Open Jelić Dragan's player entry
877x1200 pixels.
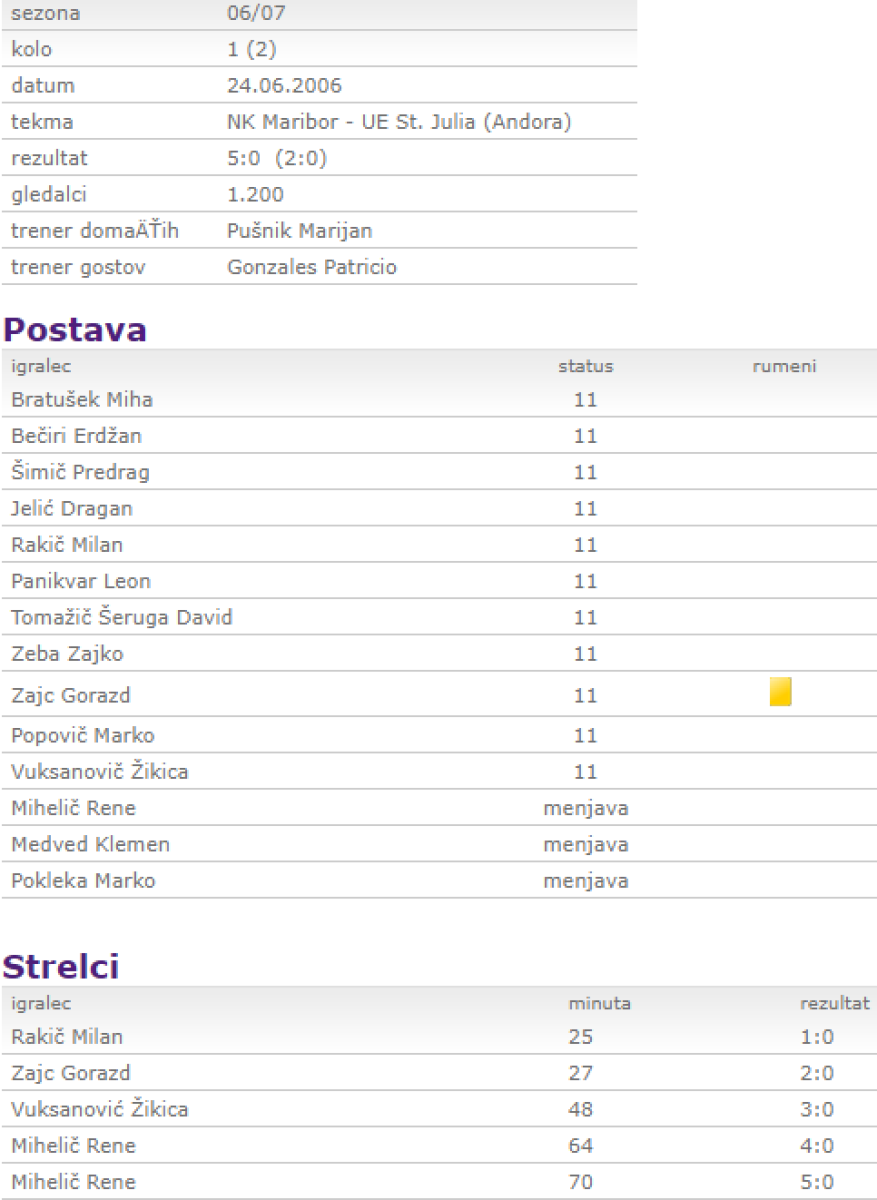(72, 509)
